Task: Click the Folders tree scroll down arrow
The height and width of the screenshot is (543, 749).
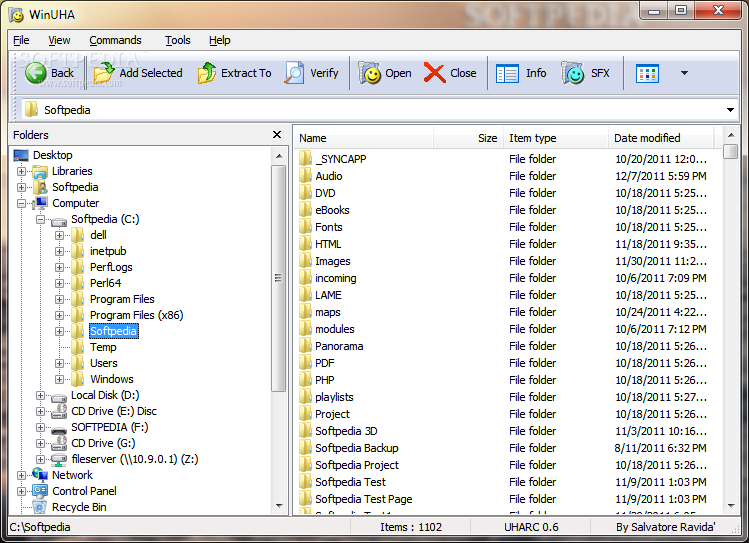Action: (x=279, y=506)
